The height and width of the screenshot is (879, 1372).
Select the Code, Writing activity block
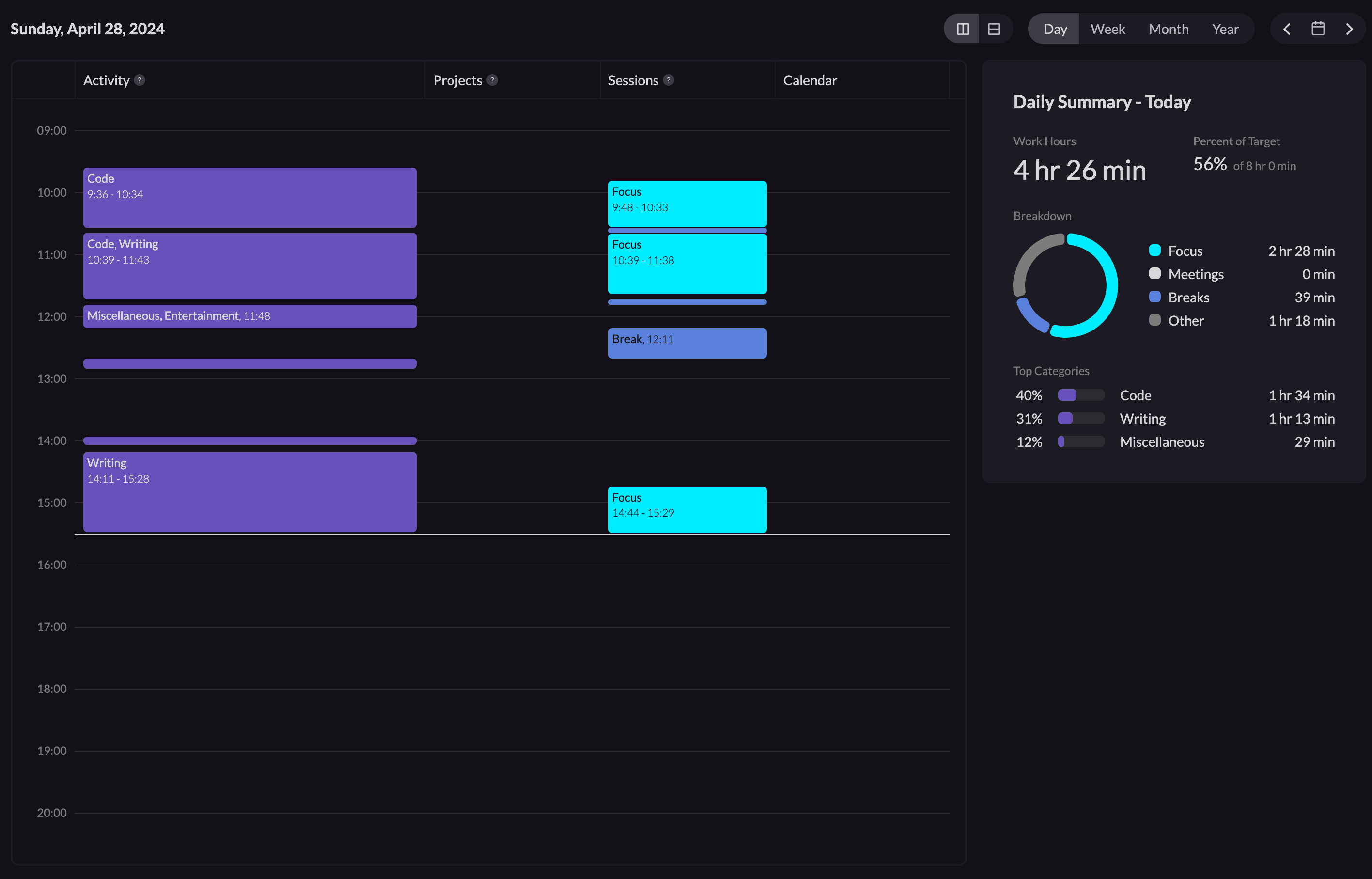250,266
